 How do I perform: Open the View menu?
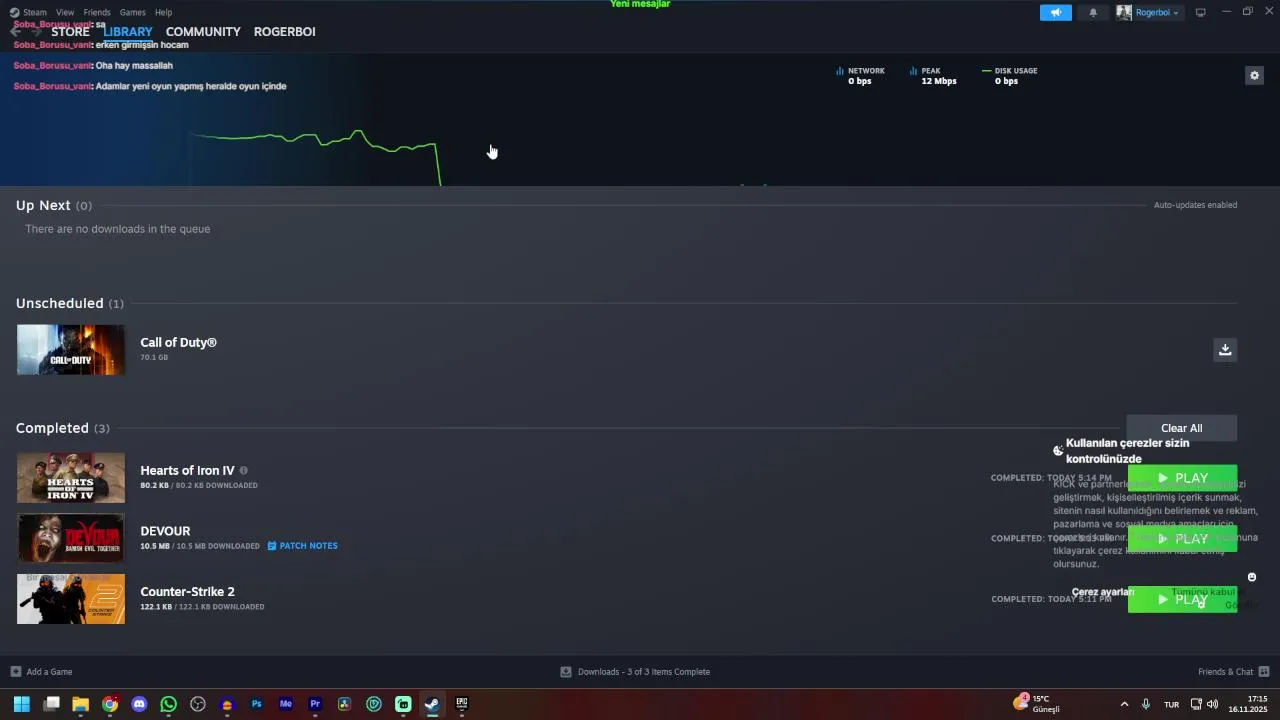click(x=65, y=12)
